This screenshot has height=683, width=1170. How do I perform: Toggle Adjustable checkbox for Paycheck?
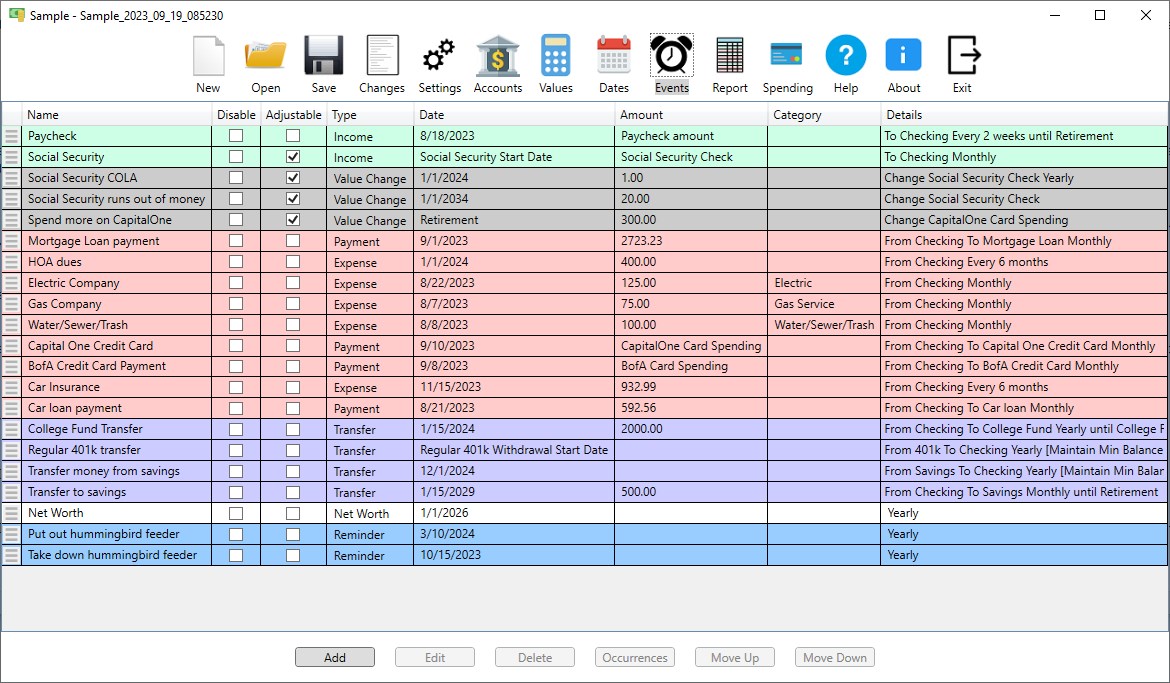click(293, 136)
